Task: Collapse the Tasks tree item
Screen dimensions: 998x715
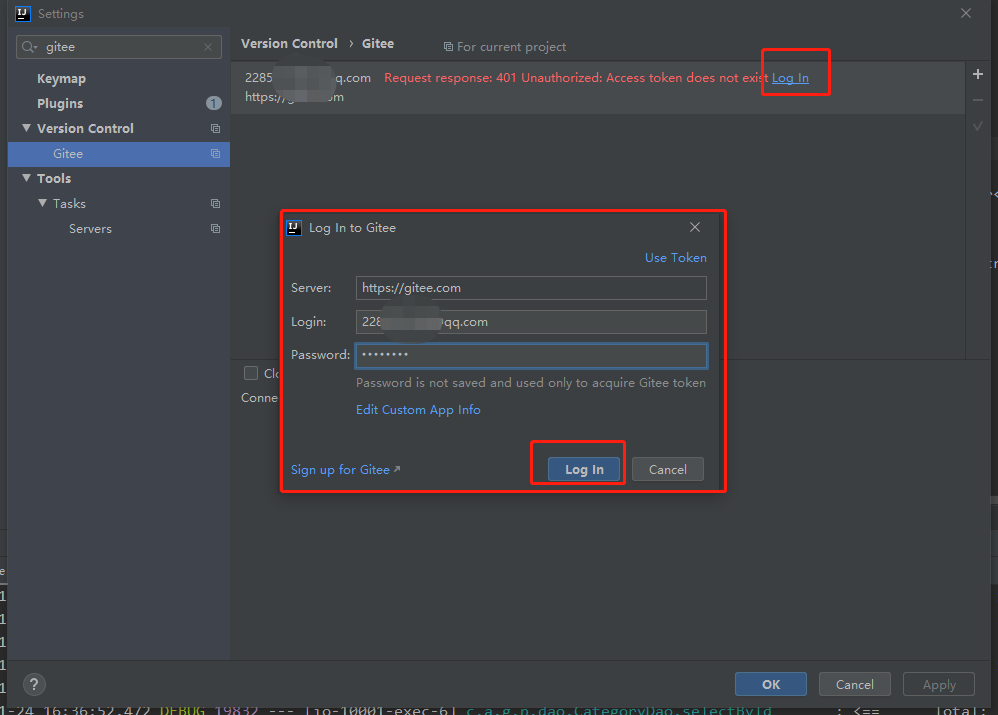Action: click(41, 203)
